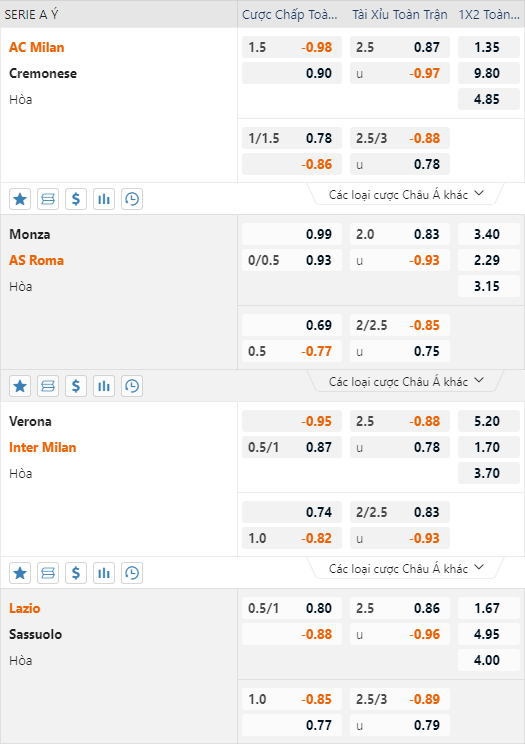
Task: Open the clock history icon for Monza match
Action: click(132, 386)
